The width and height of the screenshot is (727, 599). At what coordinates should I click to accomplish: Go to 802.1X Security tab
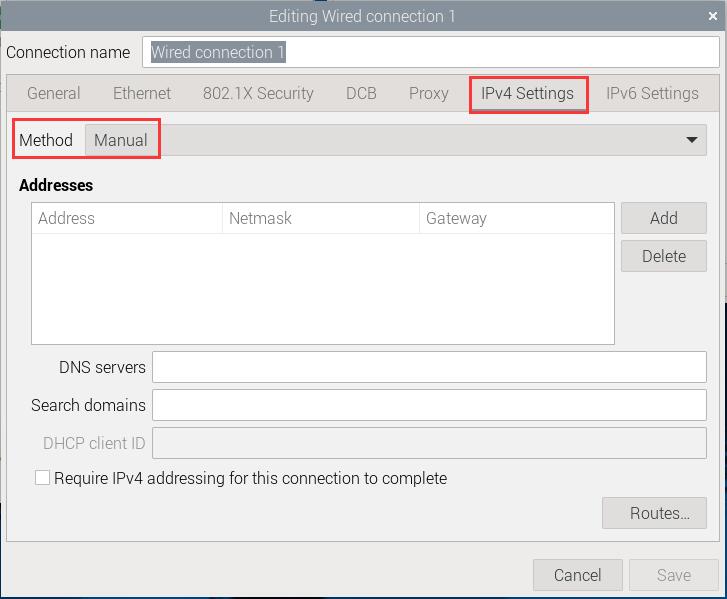pyautogui.click(x=258, y=93)
